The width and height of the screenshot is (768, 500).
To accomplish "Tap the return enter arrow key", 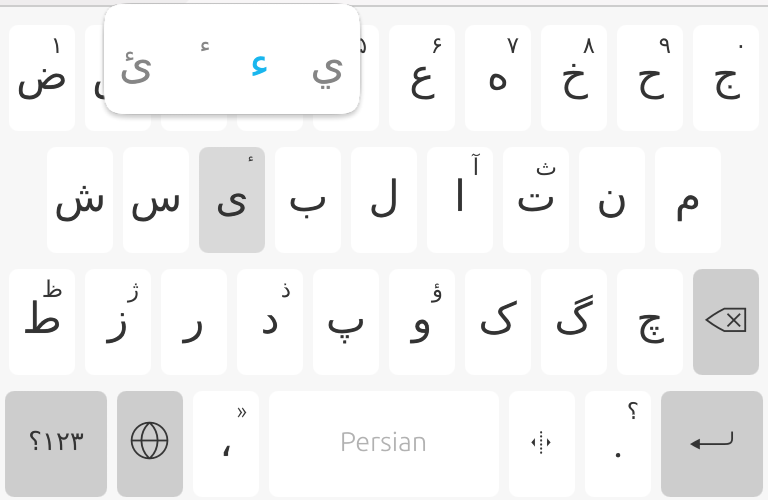I will pos(712,444).
